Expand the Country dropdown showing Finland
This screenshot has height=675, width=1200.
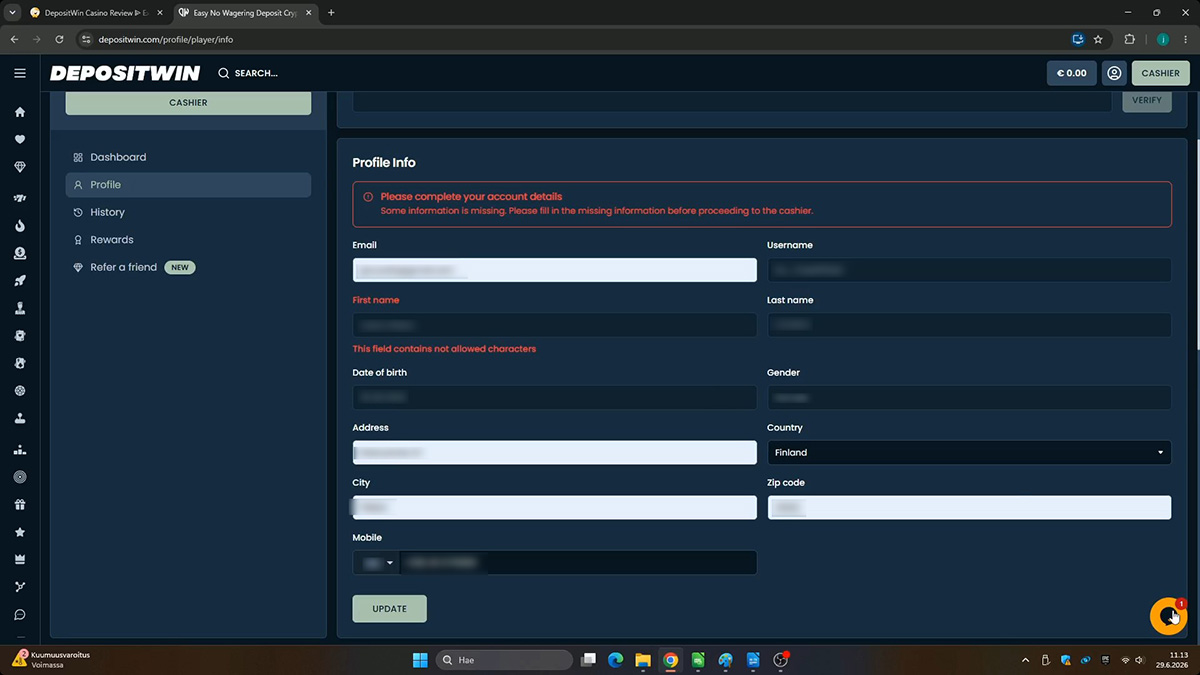pos(969,453)
